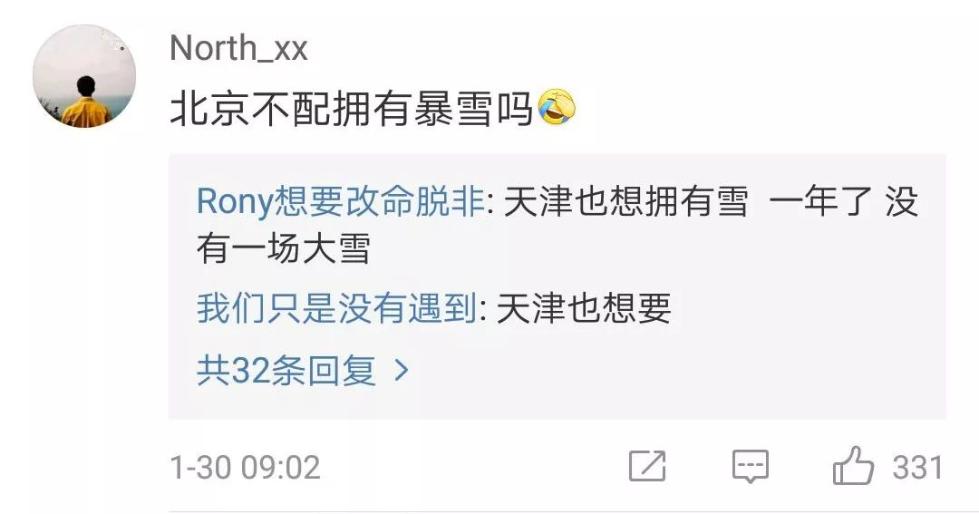View all replies via 共32条回复
The height and width of the screenshot is (514, 979).
click(287, 370)
